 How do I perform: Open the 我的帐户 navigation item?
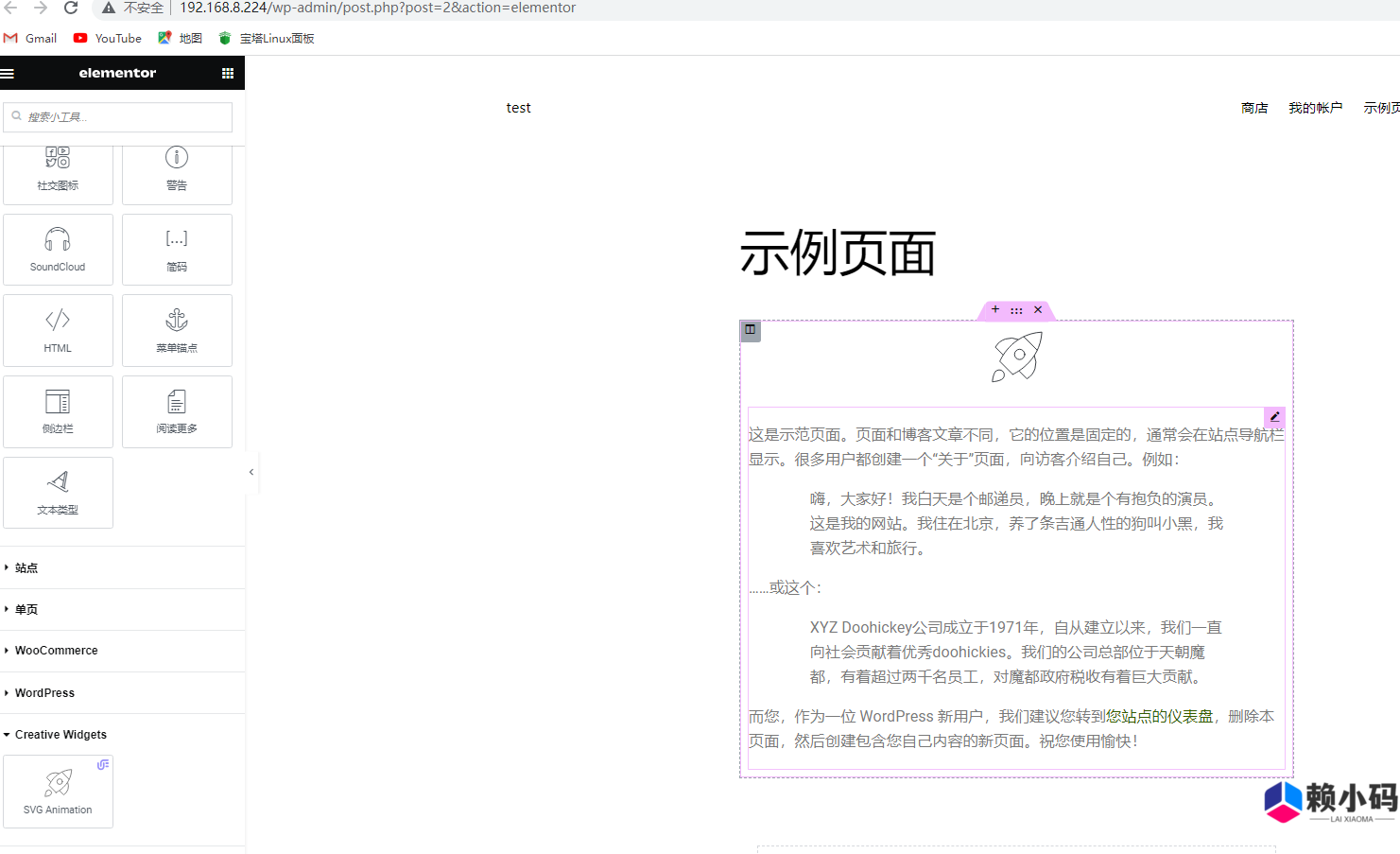pyautogui.click(x=1316, y=107)
